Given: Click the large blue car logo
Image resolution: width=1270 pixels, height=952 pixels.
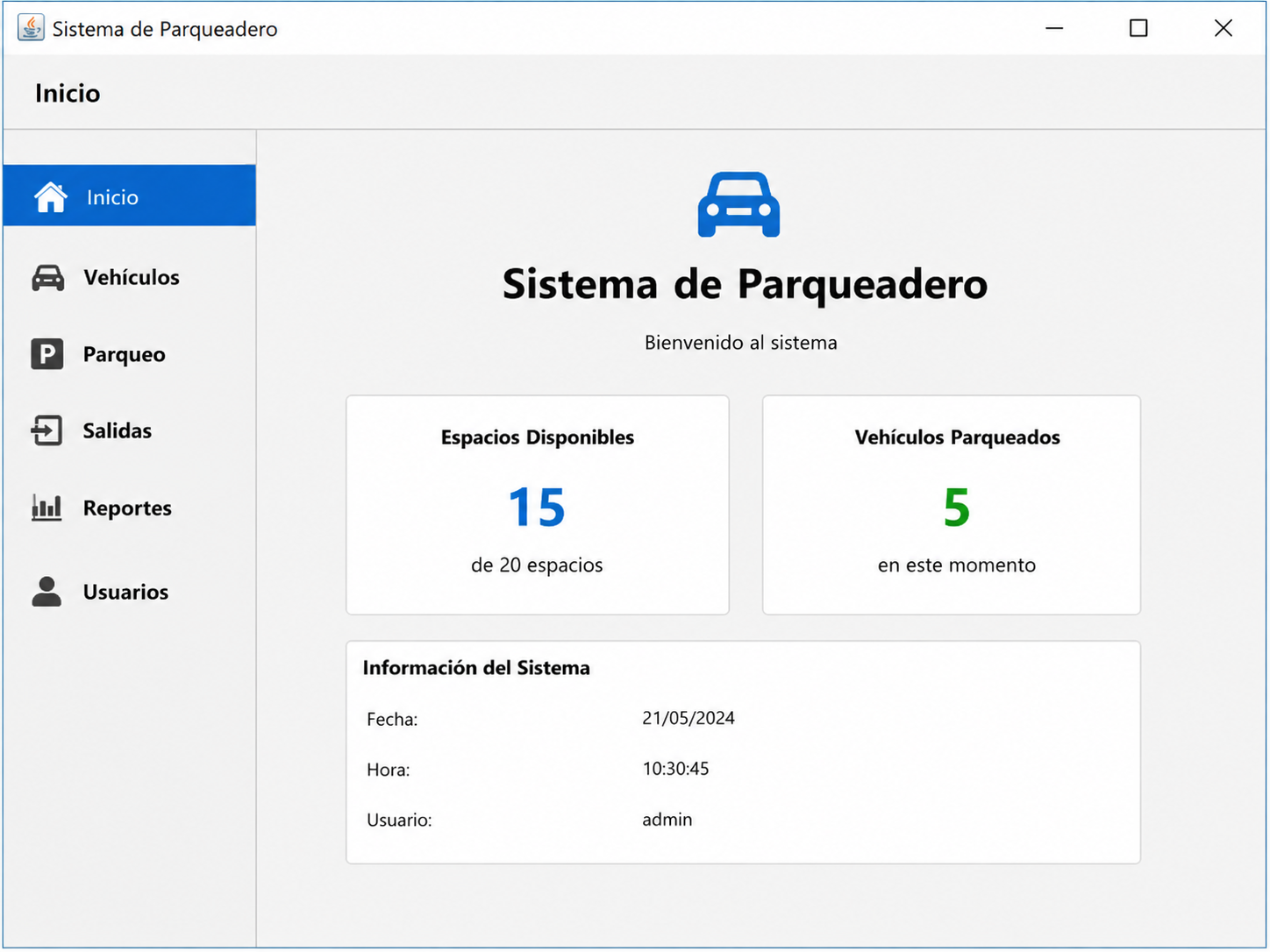Looking at the screenshot, I should 738,204.
